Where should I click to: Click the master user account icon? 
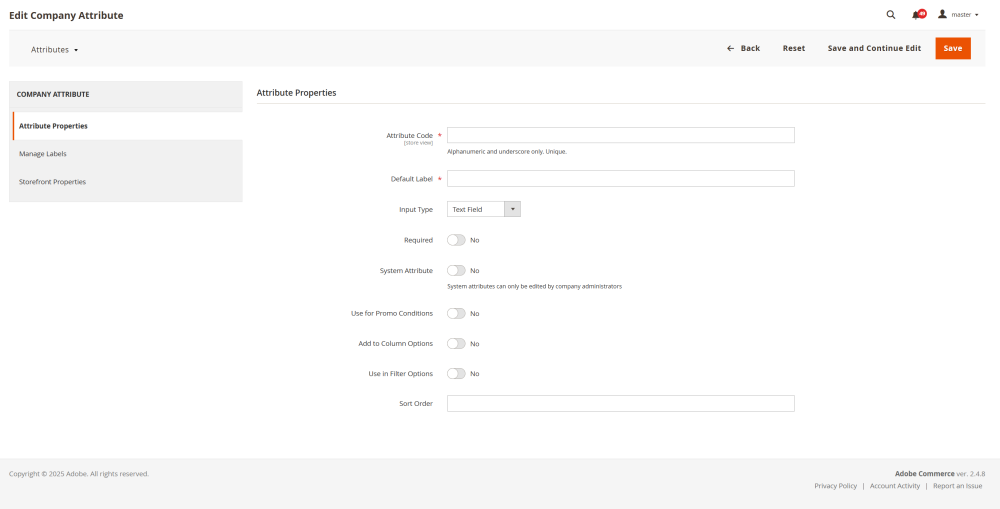click(942, 14)
